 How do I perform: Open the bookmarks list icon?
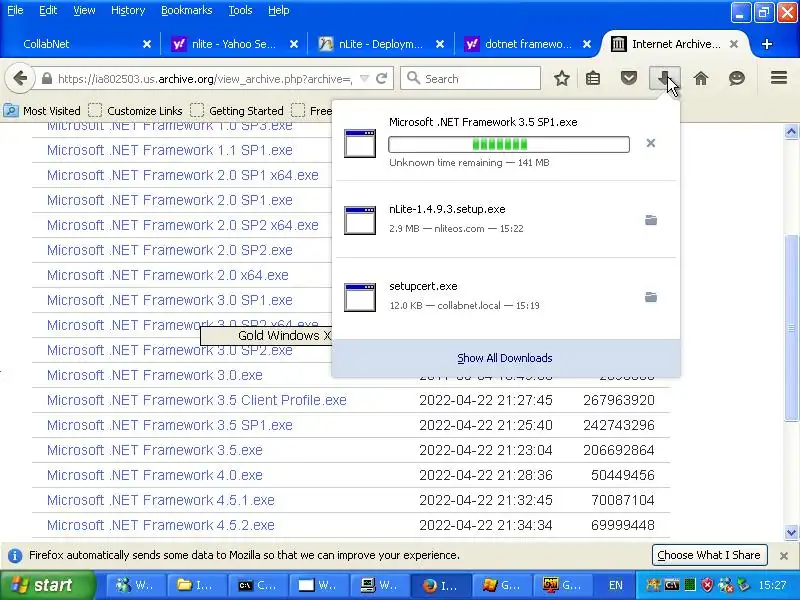(593, 79)
